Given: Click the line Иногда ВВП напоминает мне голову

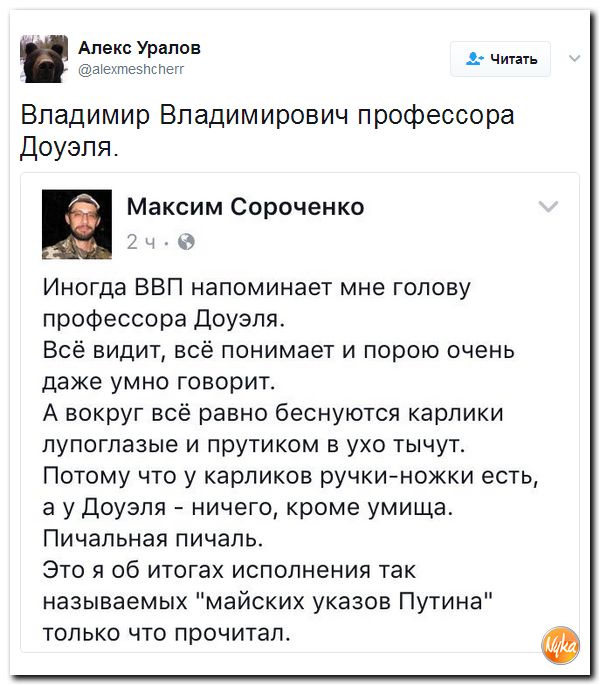Looking at the screenshot, I should coord(257,287).
